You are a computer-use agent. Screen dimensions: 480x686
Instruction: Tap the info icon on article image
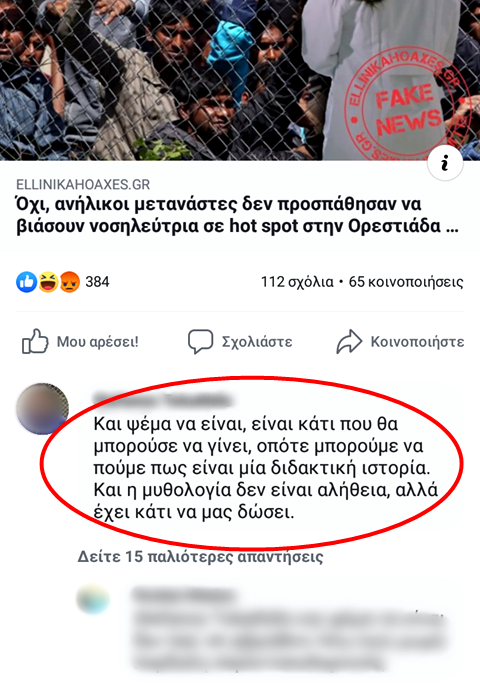(445, 164)
